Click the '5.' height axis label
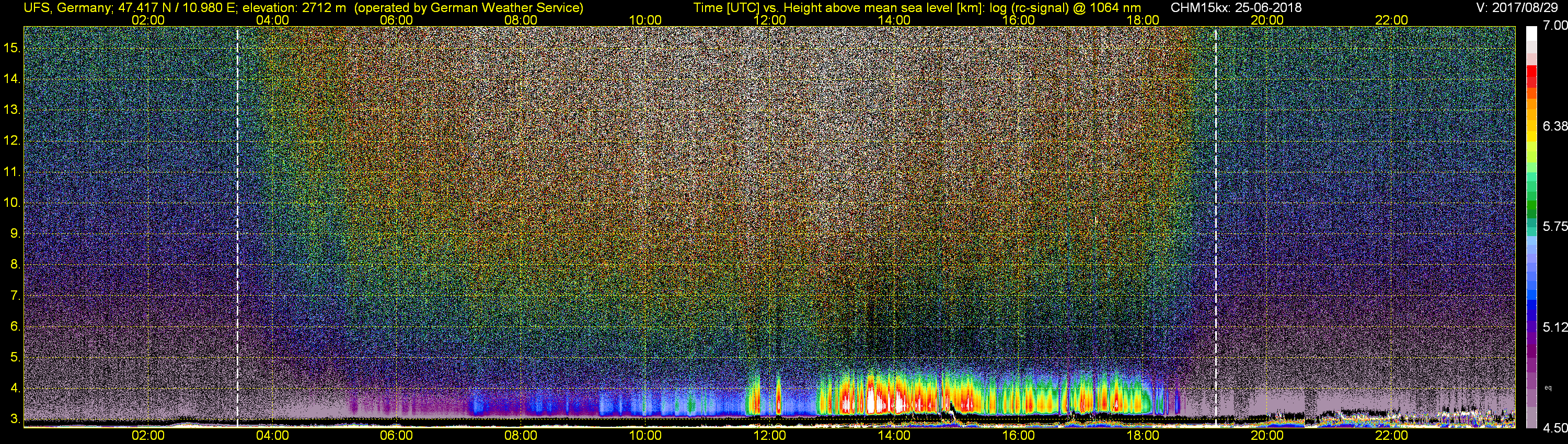 15,358
